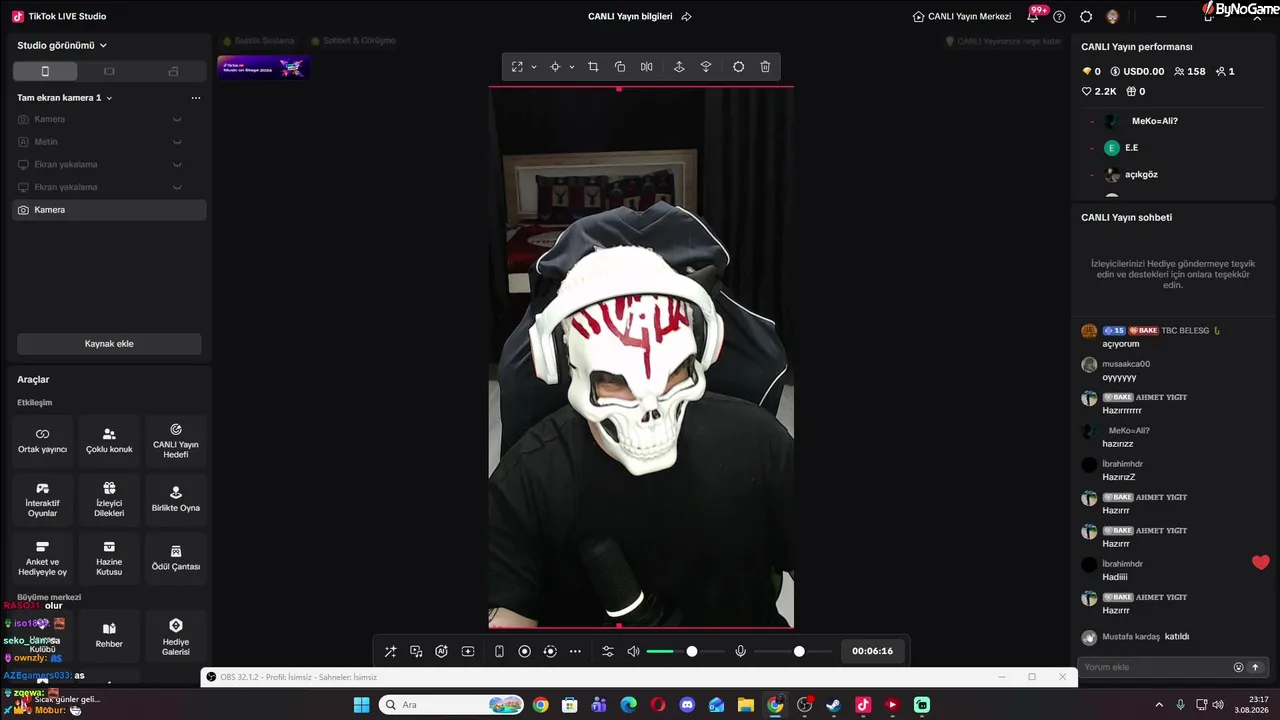This screenshot has height=720, width=1280.
Task: Click the scene thumbnail banner at top left
Action: [264, 68]
